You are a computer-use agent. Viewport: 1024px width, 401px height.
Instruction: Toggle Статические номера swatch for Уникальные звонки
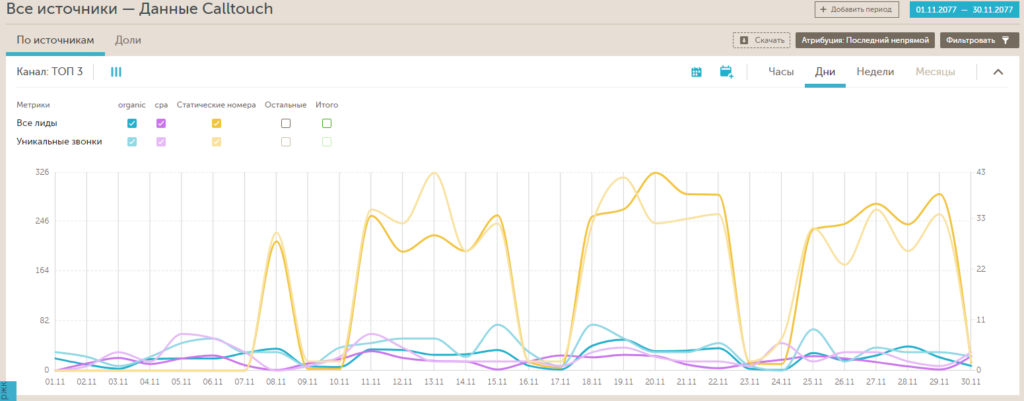pos(216,142)
